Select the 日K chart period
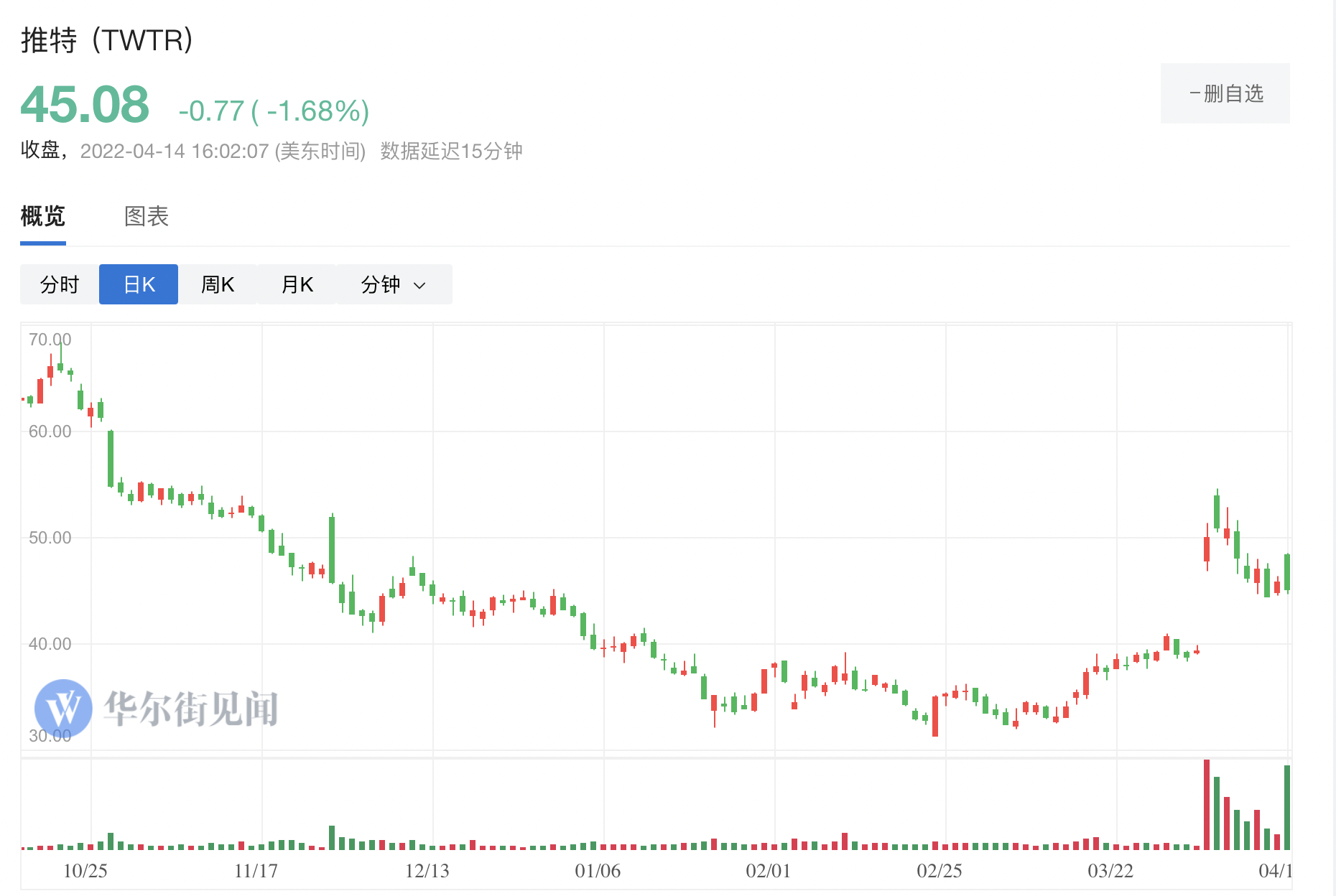Screen dimensions: 1336x896 (x=139, y=285)
